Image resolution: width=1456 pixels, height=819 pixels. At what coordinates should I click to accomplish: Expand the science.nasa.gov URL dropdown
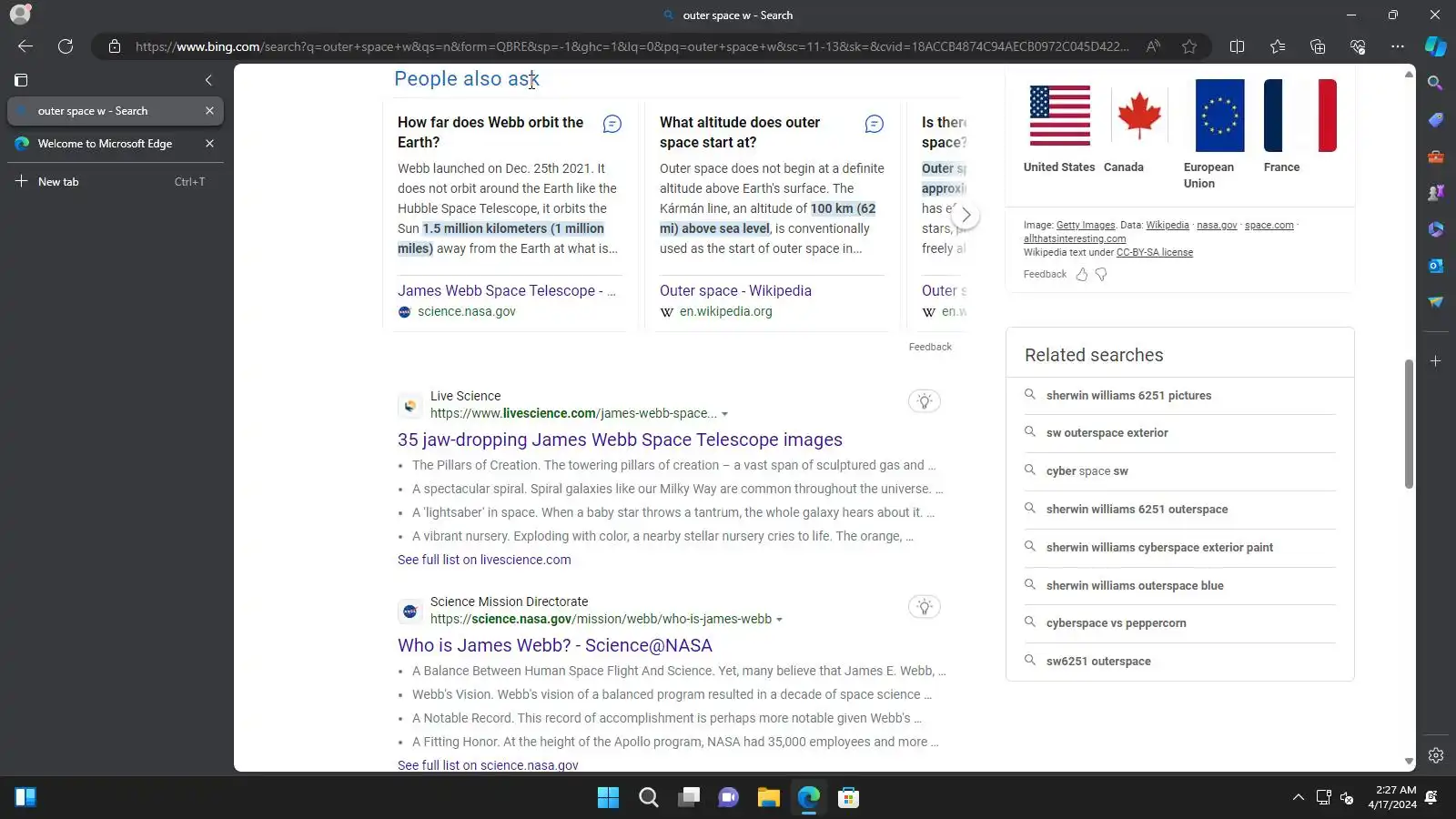coord(779,620)
